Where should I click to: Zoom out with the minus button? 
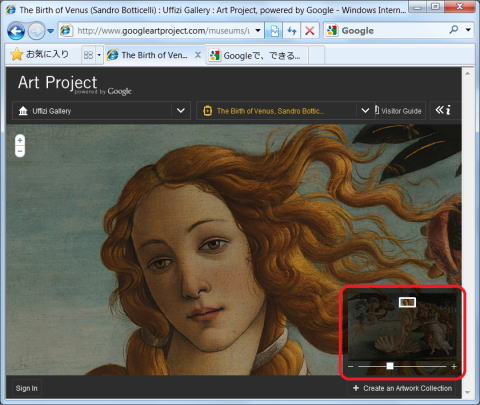pyautogui.click(x=20, y=151)
